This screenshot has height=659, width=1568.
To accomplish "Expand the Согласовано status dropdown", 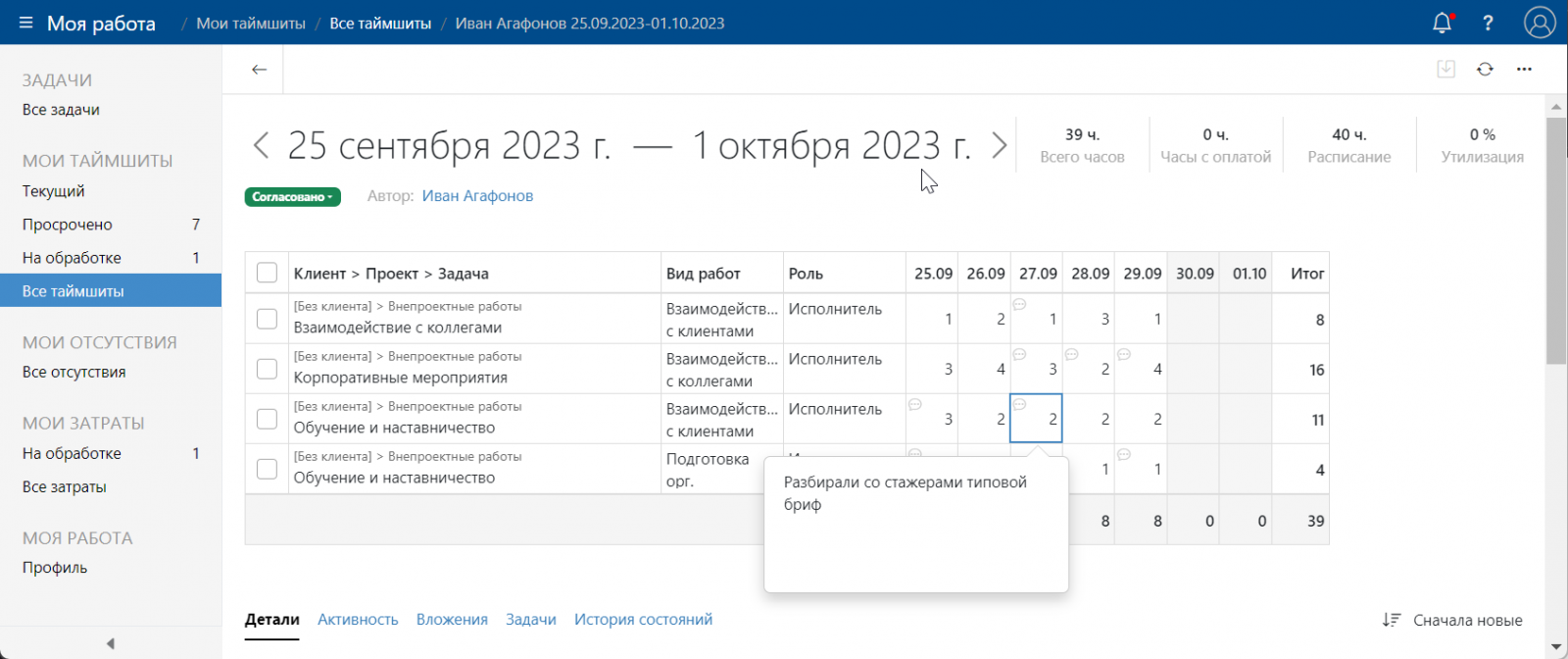I will [292, 197].
